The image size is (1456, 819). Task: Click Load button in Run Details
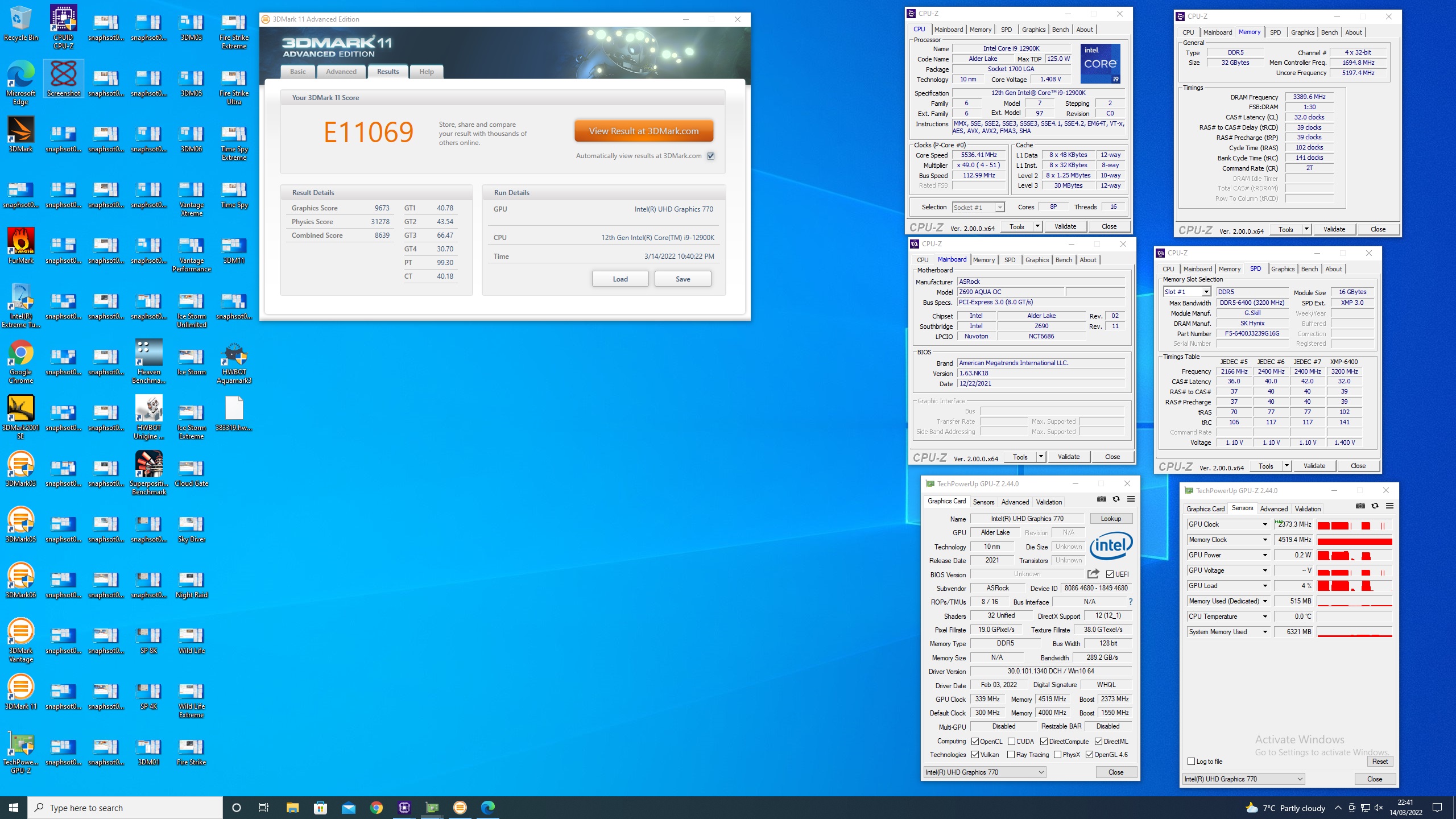click(x=620, y=279)
